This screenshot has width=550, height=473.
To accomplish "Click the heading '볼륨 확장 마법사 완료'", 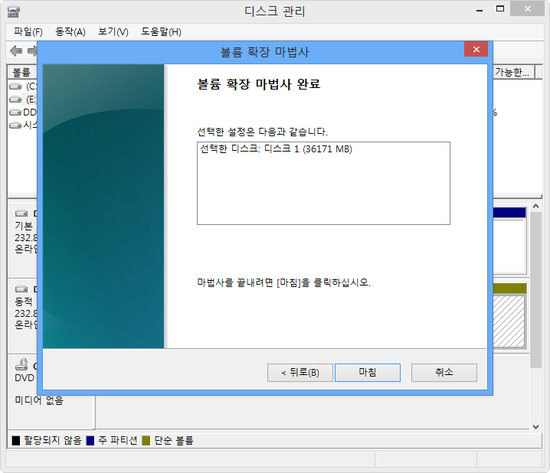I will coord(259,84).
